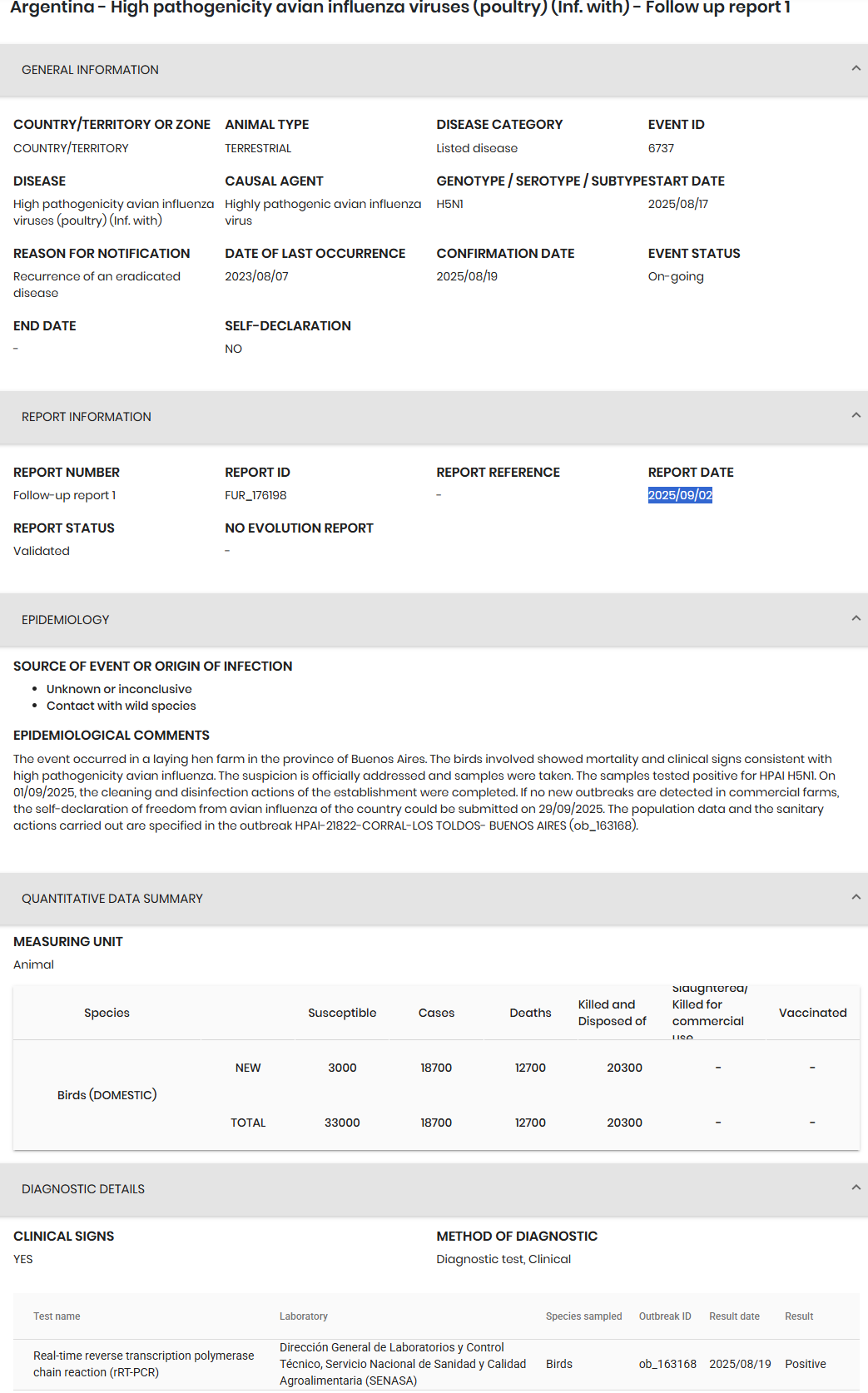868x1393 pixels.
Task: Click the highlighted report date 2025/09/02
Action: coord(680,495)
